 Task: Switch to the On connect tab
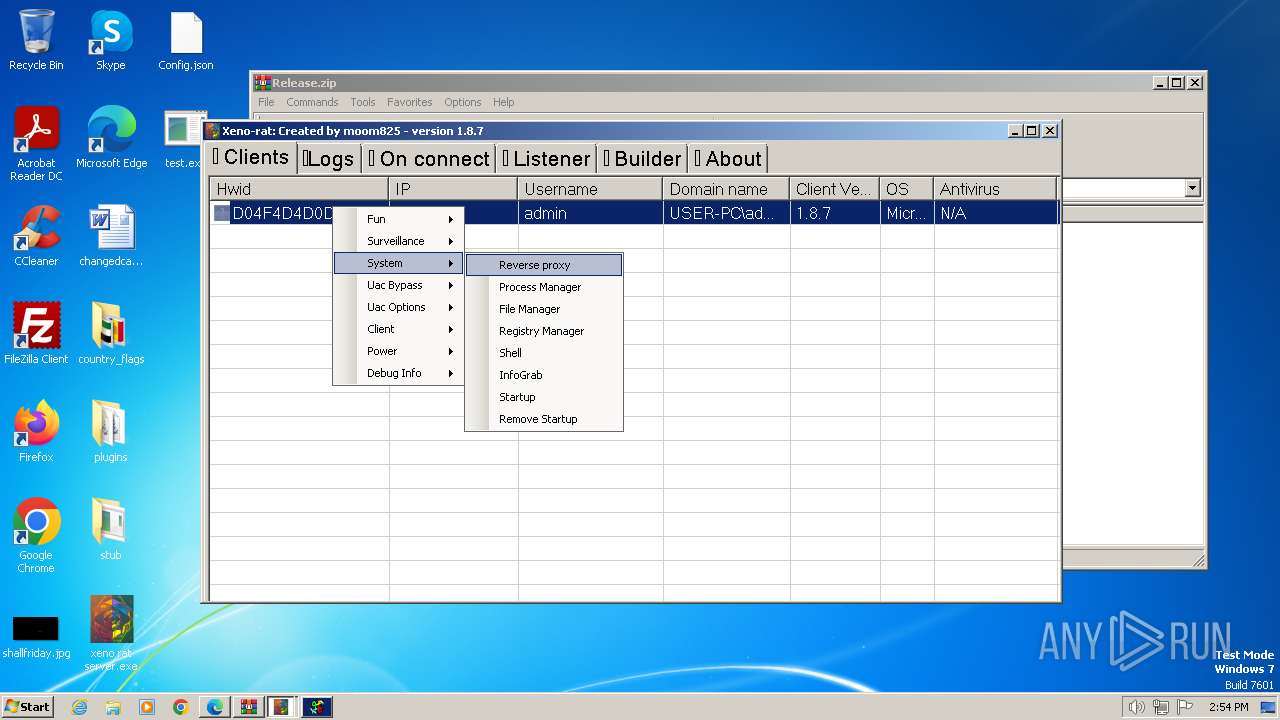tap(428, 159)
